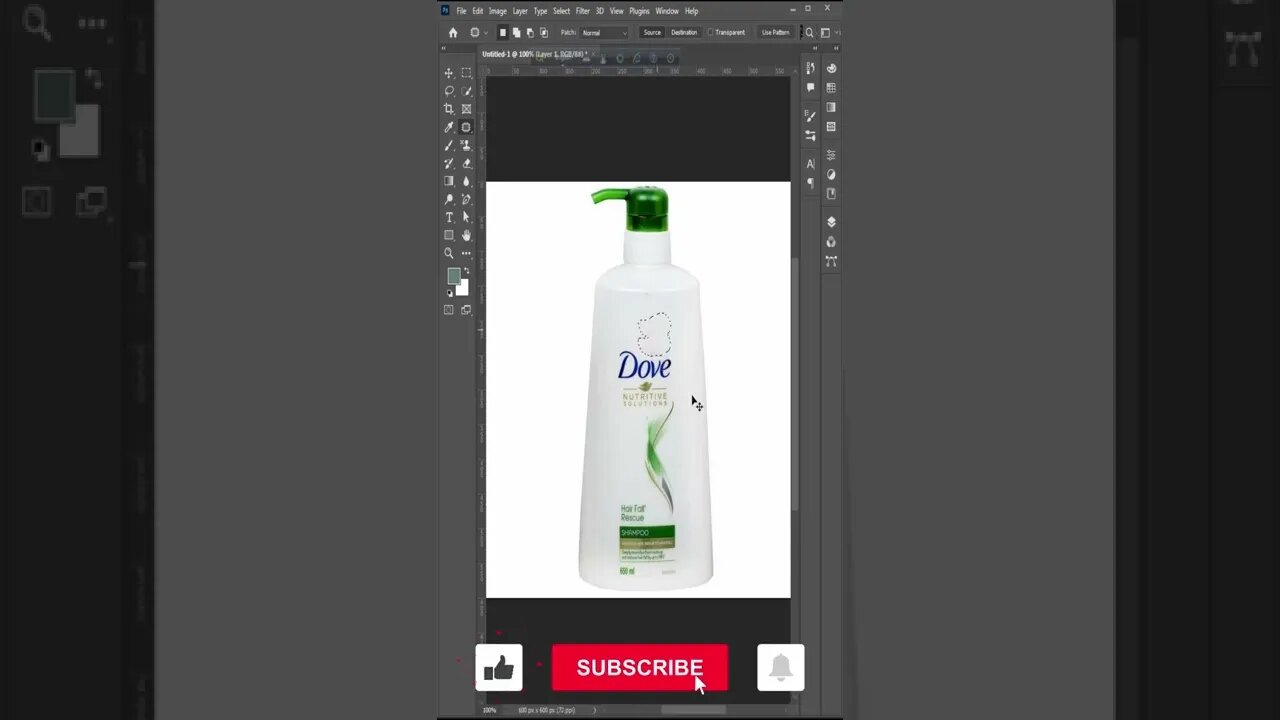Viewport: 1280px width, 720px height.
Task: Select the Rectangle shape tool
Action: pyautogui.click(x=449, y=235)
